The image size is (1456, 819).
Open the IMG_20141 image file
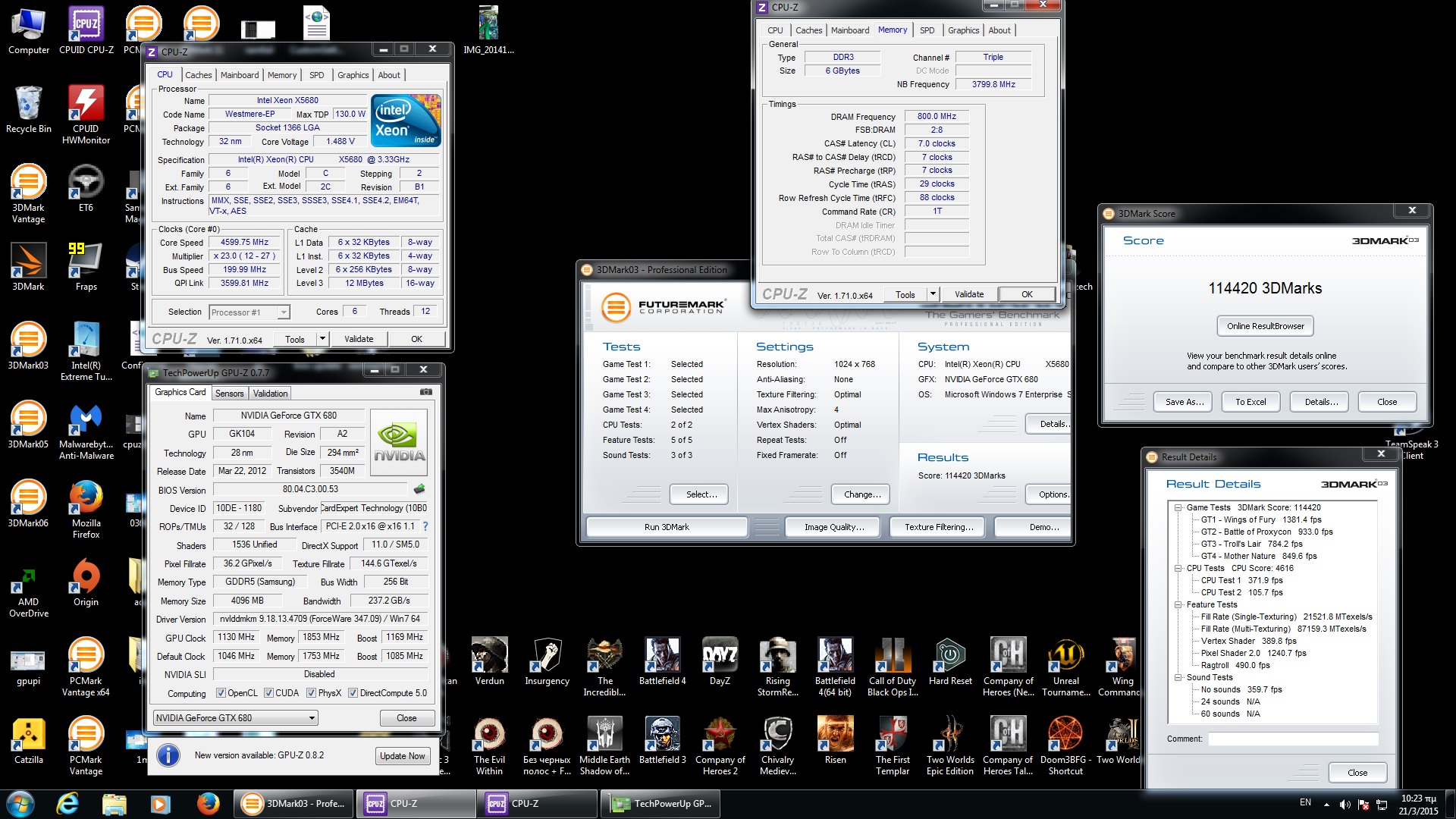(x=489, y=31)
